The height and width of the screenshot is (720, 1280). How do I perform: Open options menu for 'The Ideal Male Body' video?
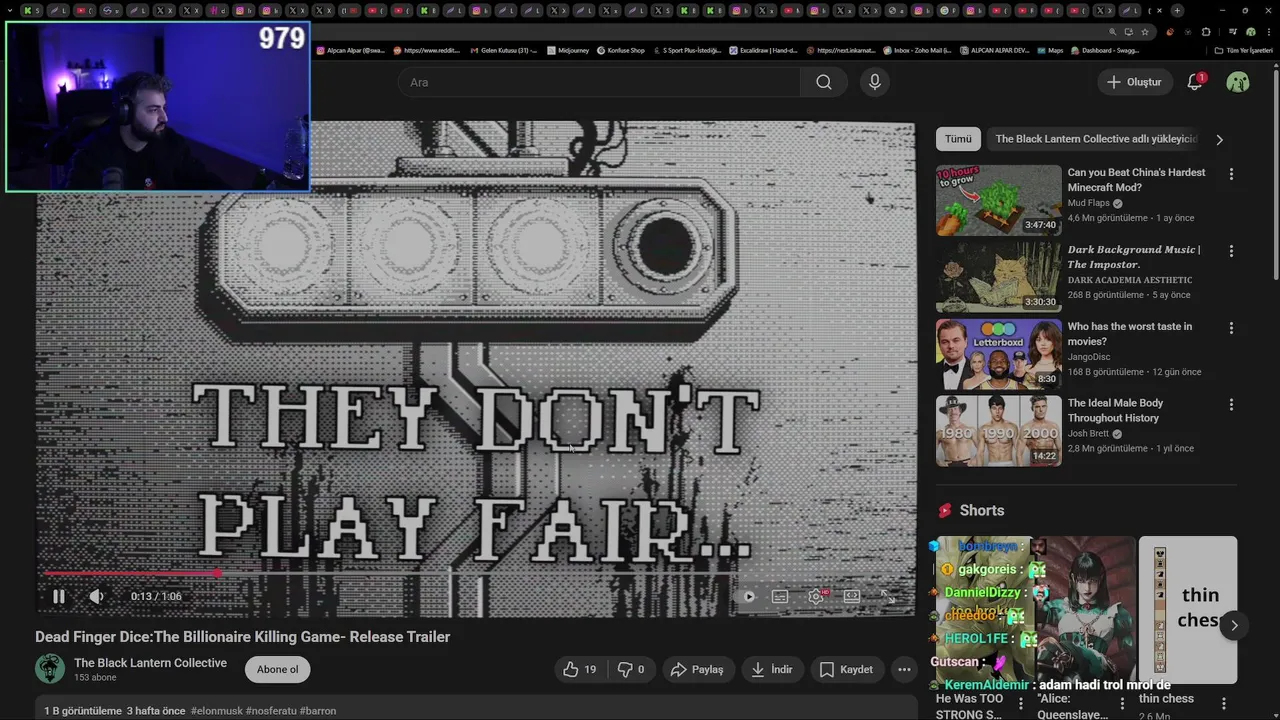tap(1231, 405)
